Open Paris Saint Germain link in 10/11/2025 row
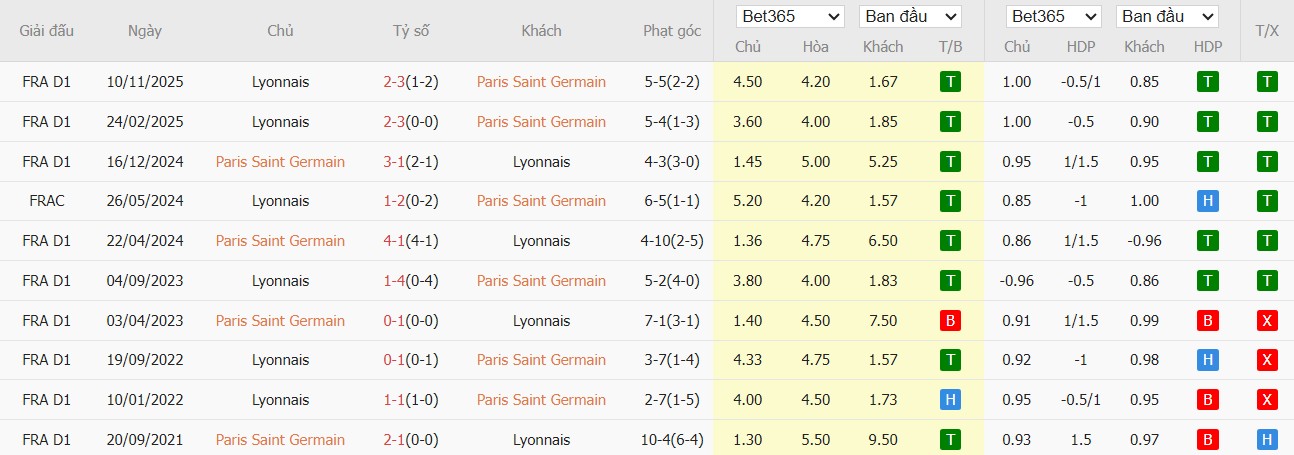1294x455 pixels. (541, 82)
